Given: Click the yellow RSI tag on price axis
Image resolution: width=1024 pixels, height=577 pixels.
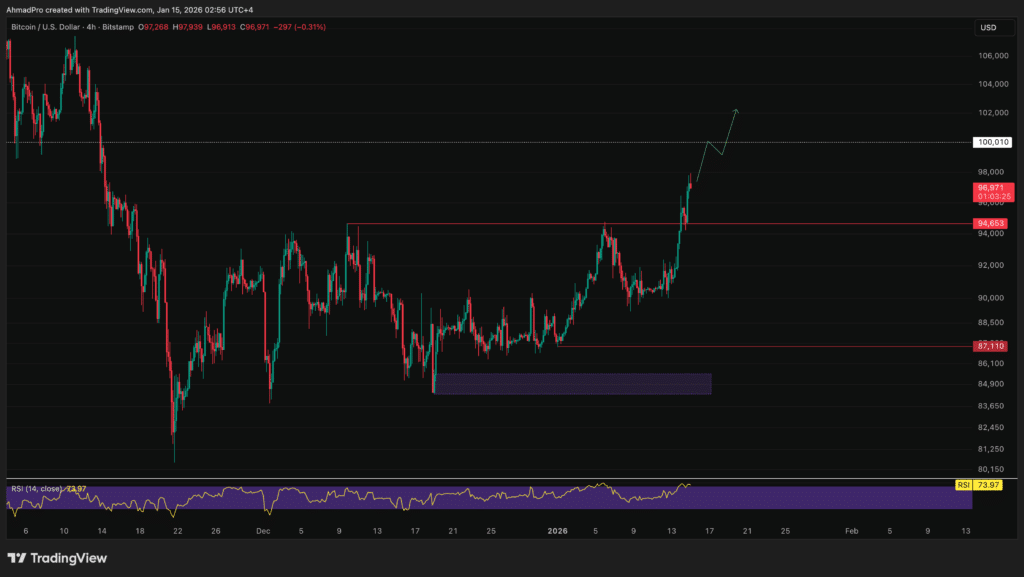Looking at the screenshot, I should (964, 485).
